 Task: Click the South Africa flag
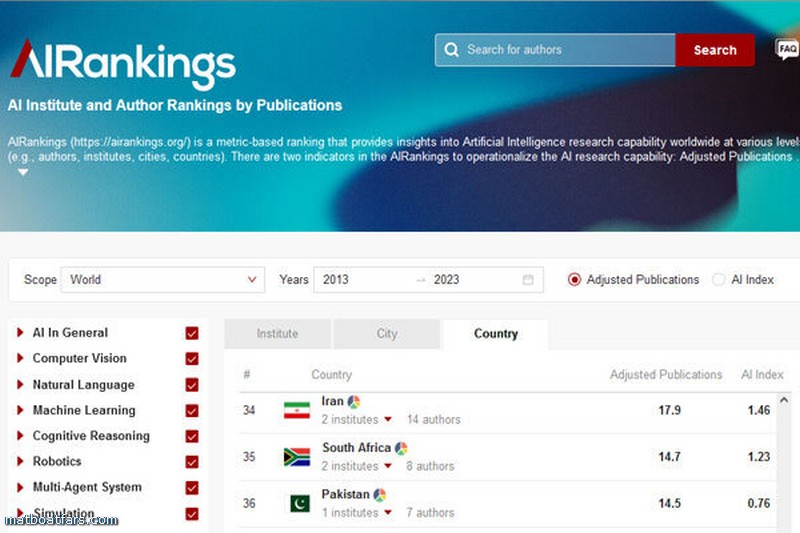297,457
